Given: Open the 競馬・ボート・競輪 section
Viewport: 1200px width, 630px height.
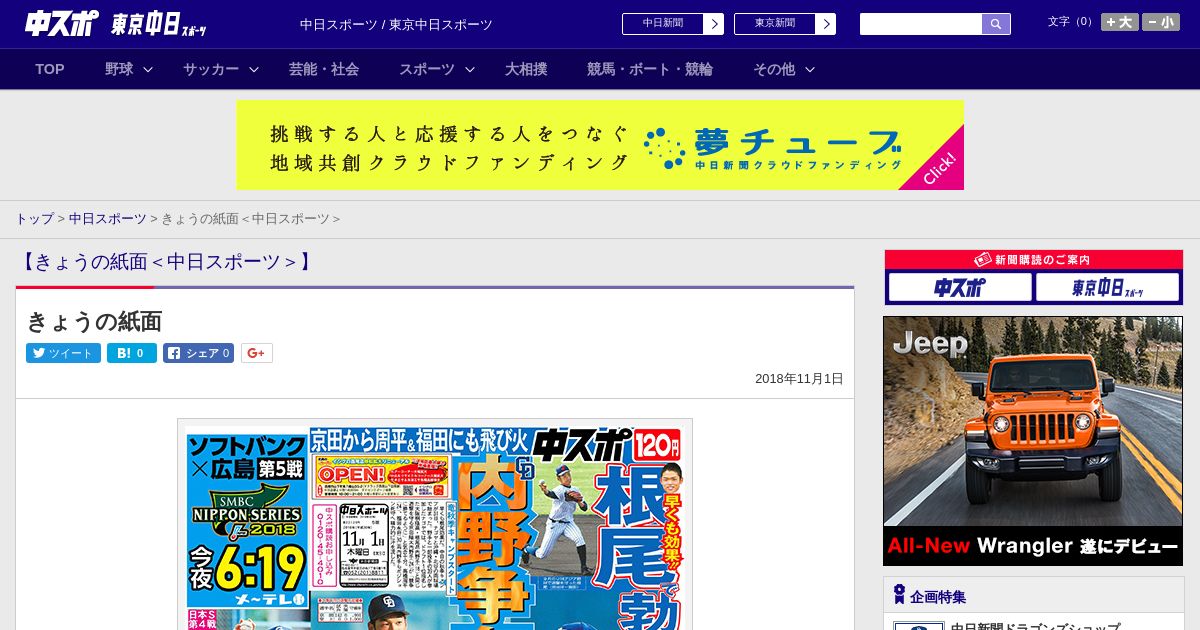Looking at the screenshot, I should pos(650,69).
